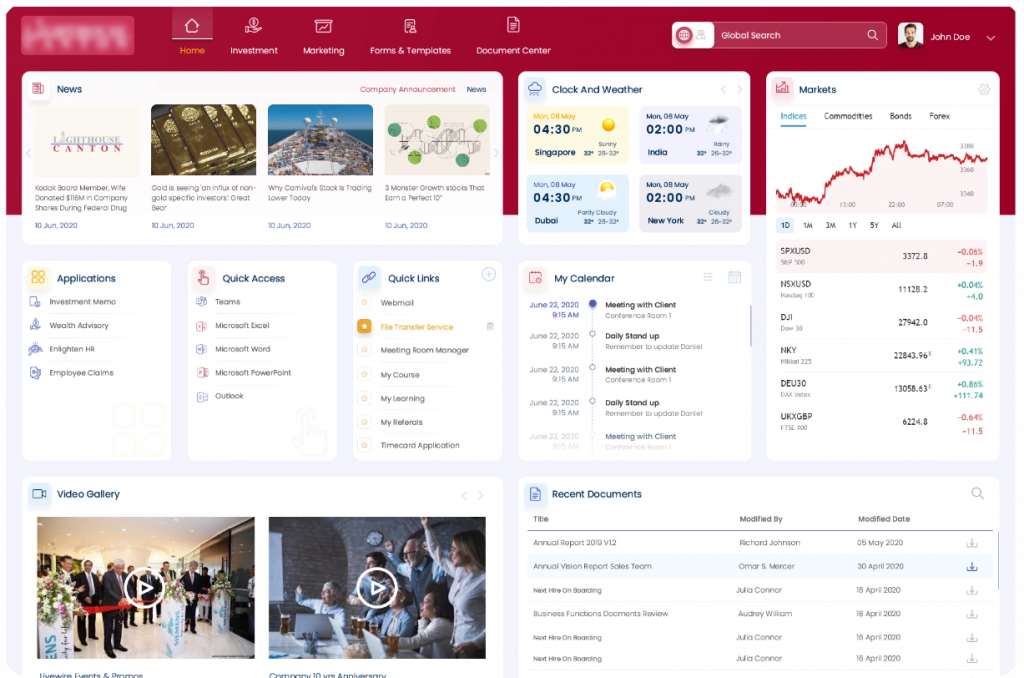The width and height of the screenshot is (1024, 678).
Task: Open the Forms & Templates icon
Action: click(410, 26)
